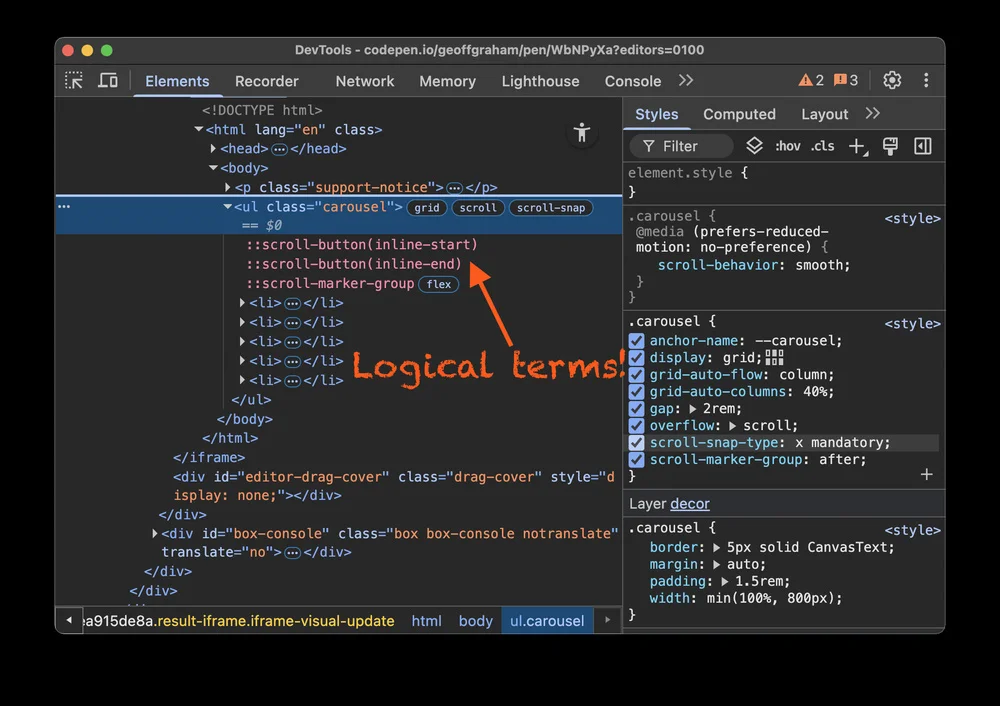Open the three-dot customize menu
The width and height of the screenshot is (1000, 706).
pyautogui.click(x=926, y=80)
